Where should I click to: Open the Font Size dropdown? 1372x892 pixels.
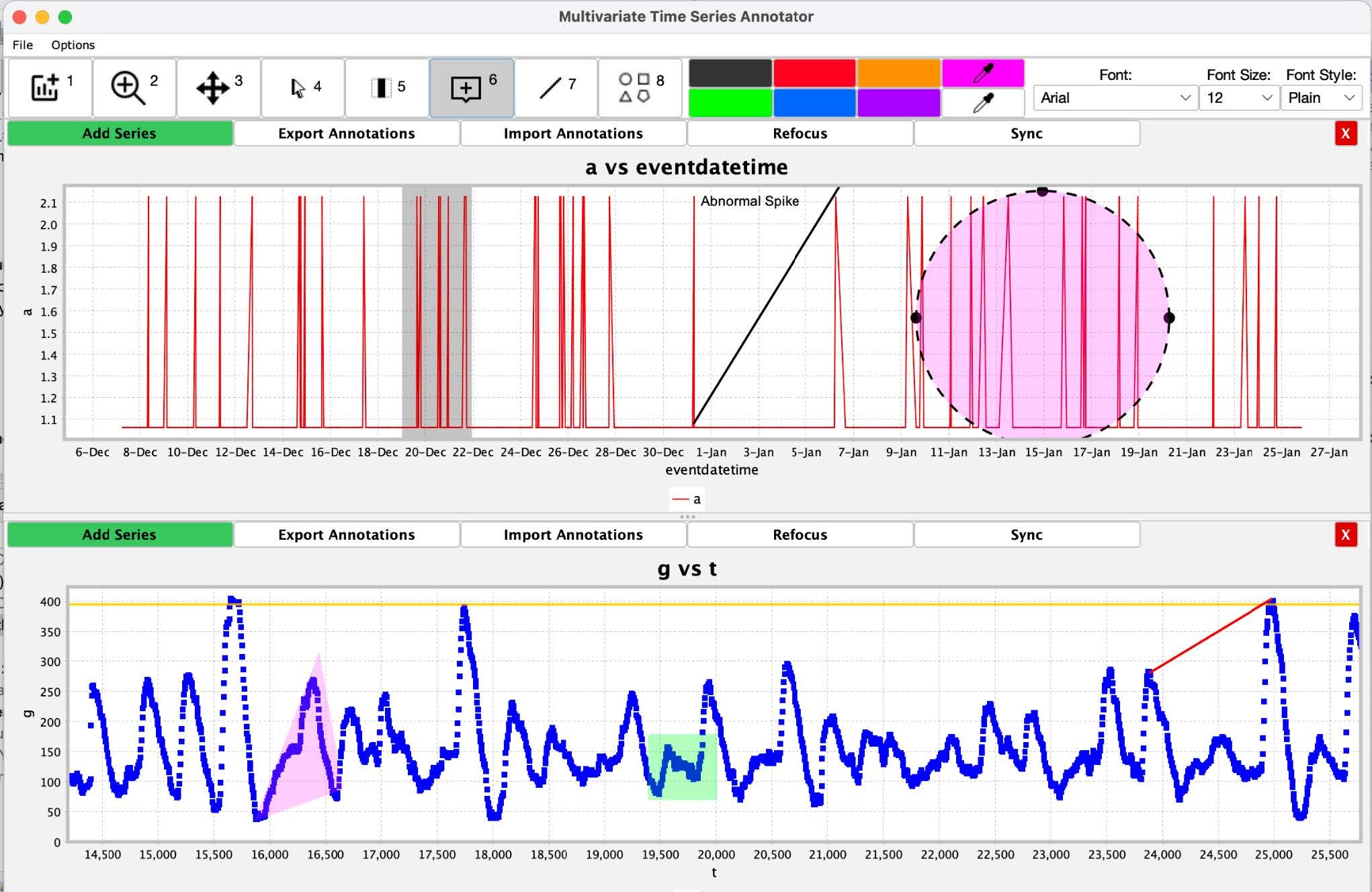tap(1238, 98)
